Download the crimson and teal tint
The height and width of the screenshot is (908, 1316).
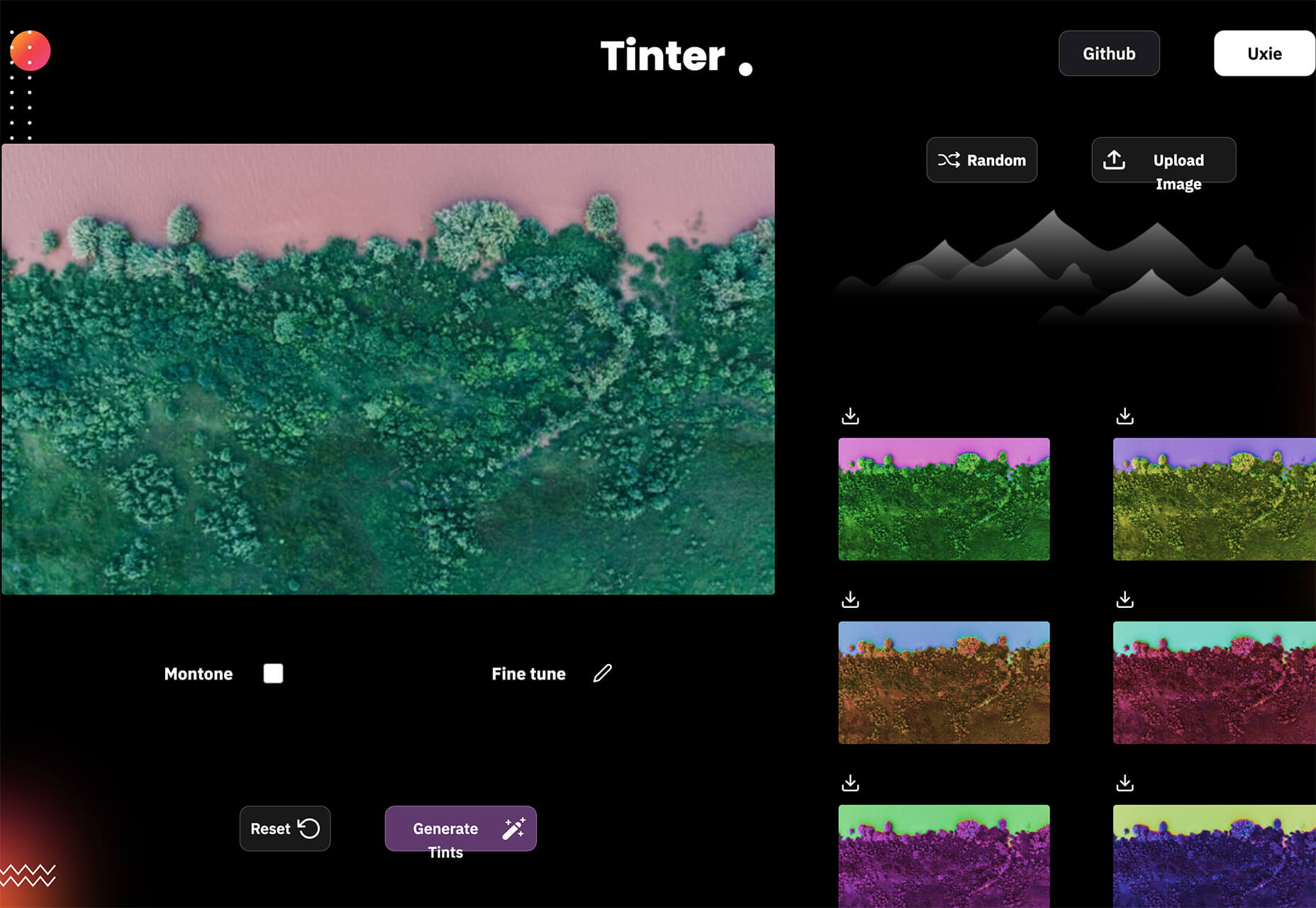tap(1125, 599)
